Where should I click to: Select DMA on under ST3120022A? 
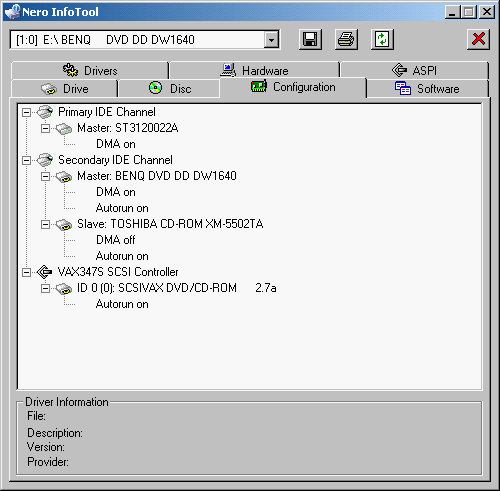click(x=116, y=144)
